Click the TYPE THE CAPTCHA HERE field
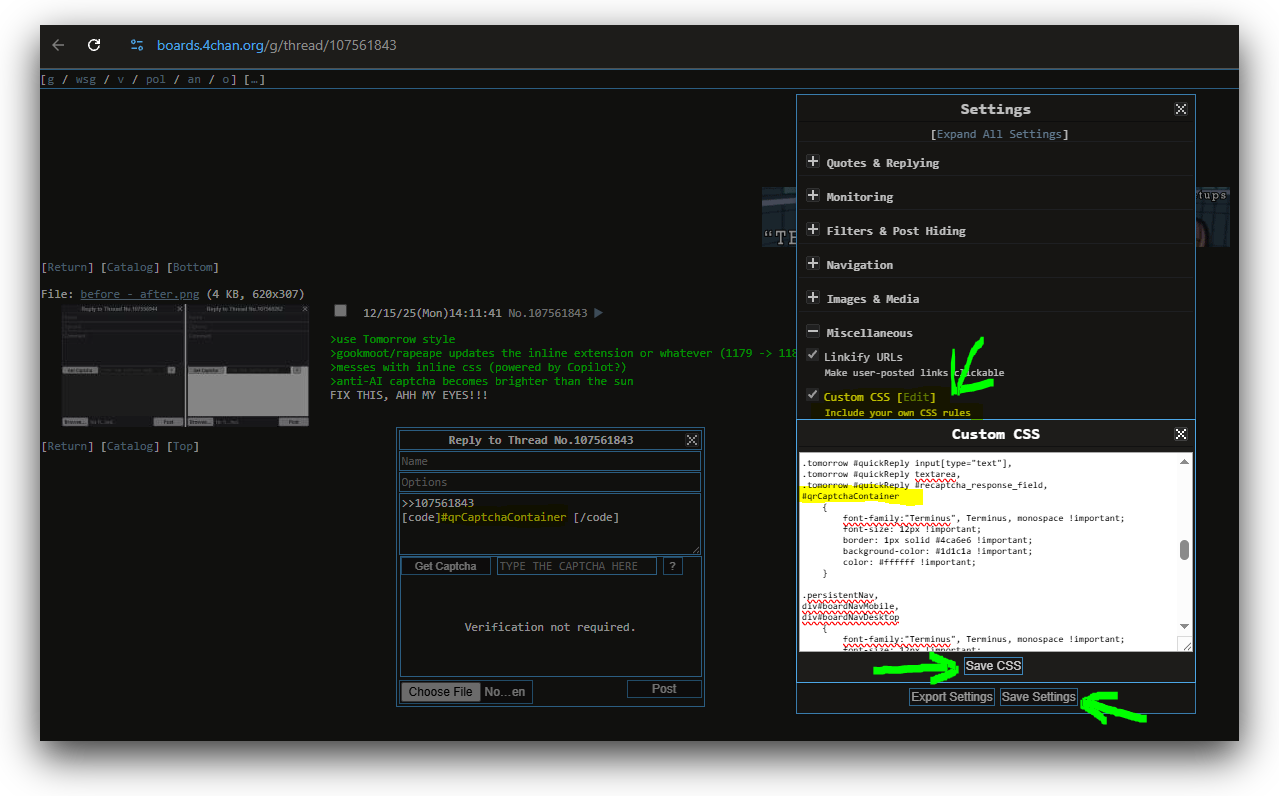This screenshot has height=796, width=1279. pyautogui.click(x=576, y=566)
